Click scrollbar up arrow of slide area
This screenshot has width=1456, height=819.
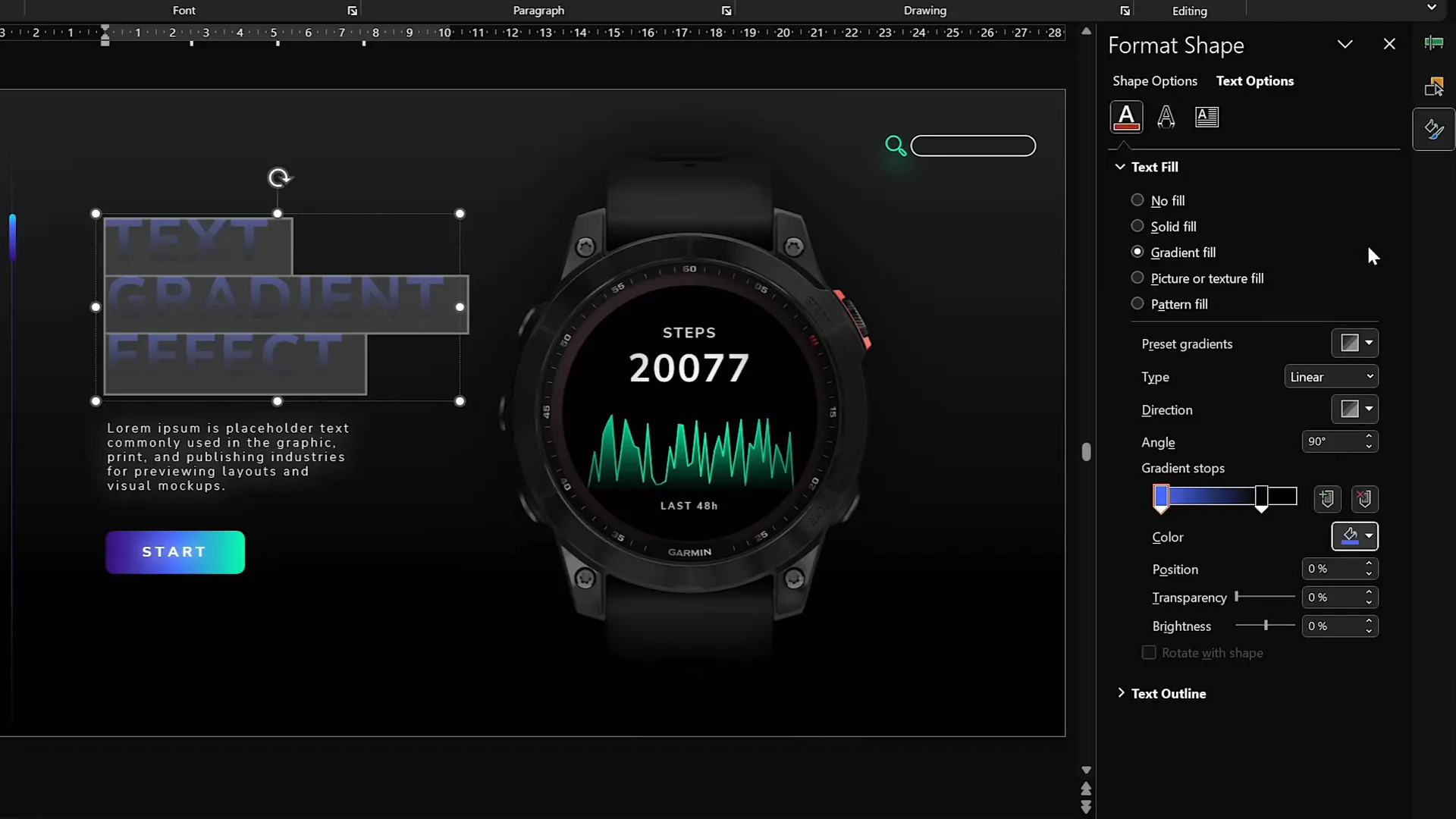(x=1086, y=31)
